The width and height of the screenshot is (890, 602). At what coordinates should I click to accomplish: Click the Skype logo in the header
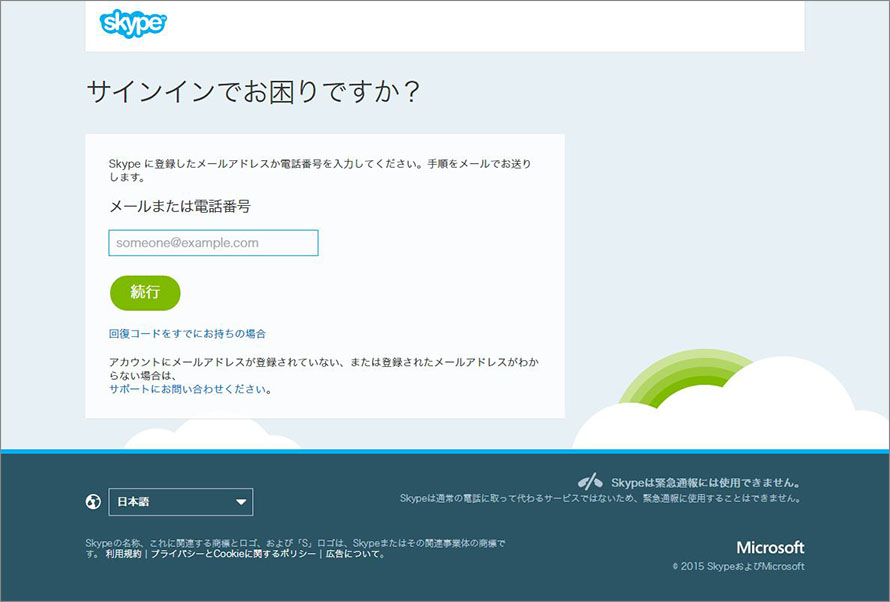click(x=133, y=23)
